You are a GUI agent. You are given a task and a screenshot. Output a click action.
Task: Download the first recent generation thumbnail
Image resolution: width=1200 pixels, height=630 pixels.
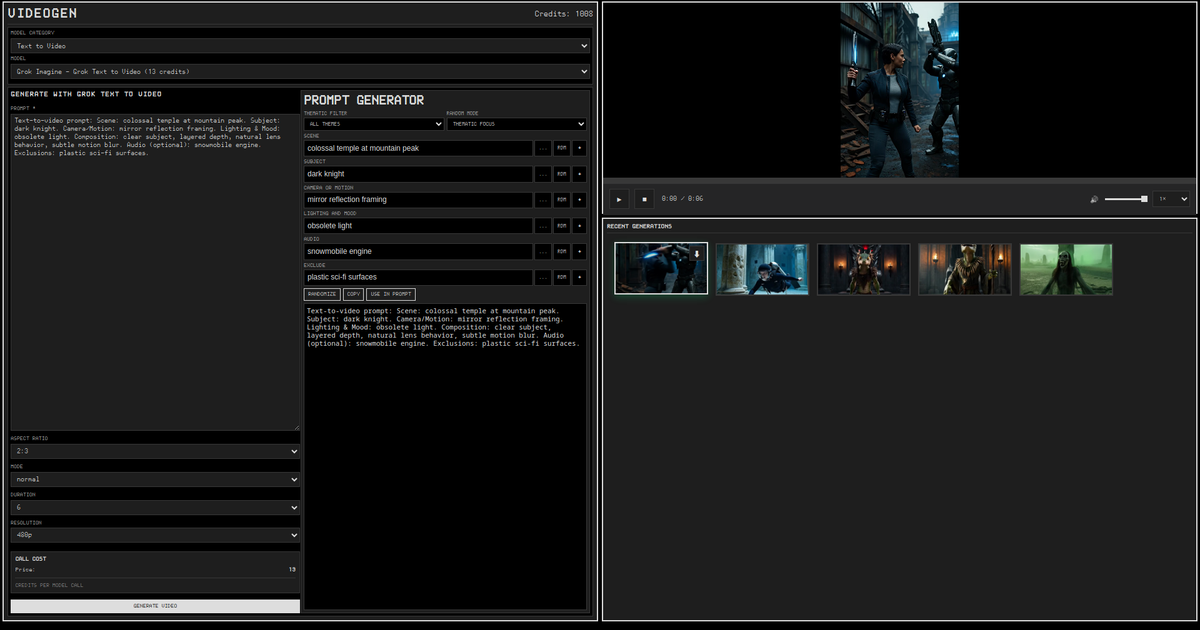coord(696,254)
